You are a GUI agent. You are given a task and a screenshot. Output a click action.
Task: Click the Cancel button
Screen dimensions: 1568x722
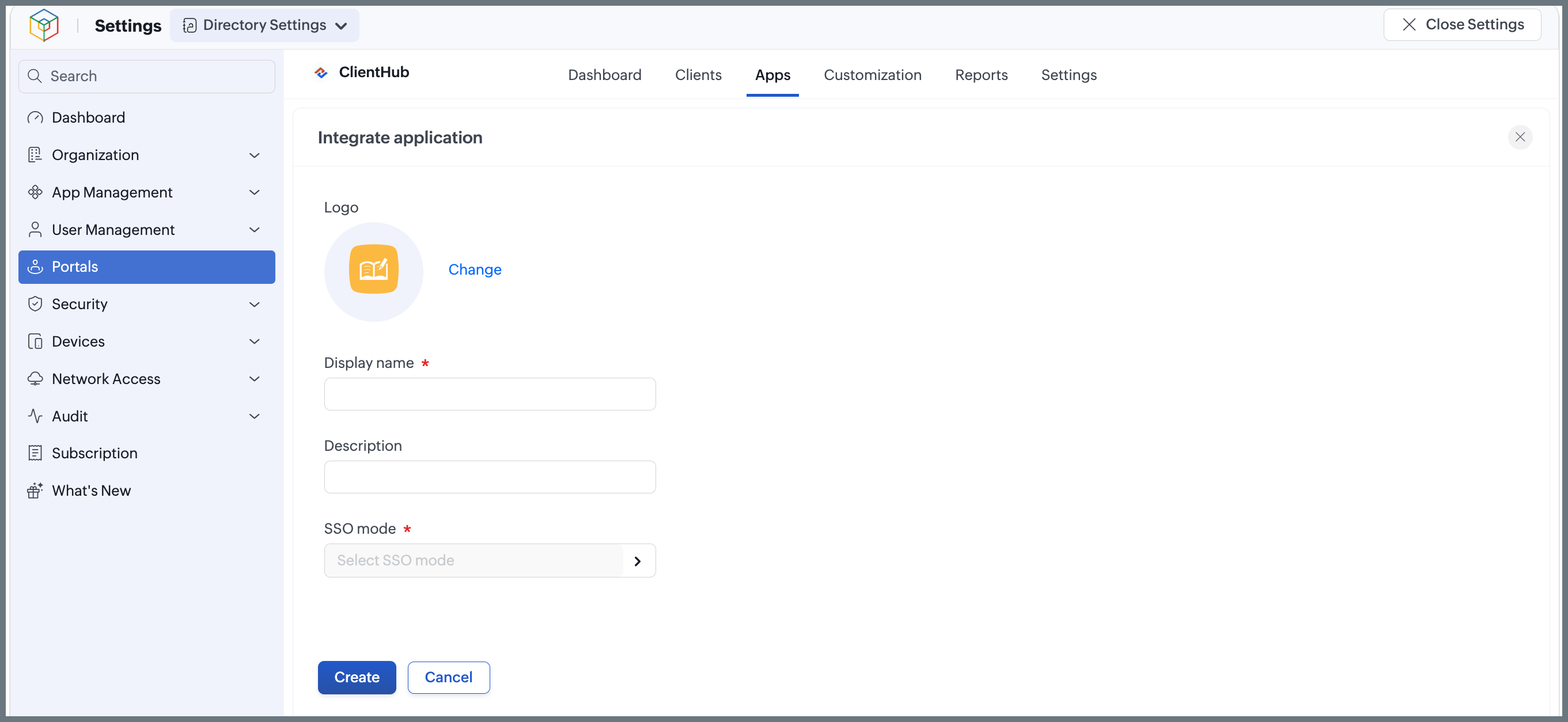(449, 678)
